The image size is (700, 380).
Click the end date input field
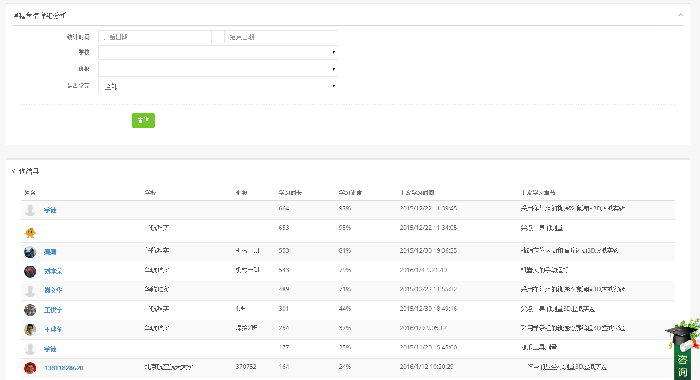point(281,37)
